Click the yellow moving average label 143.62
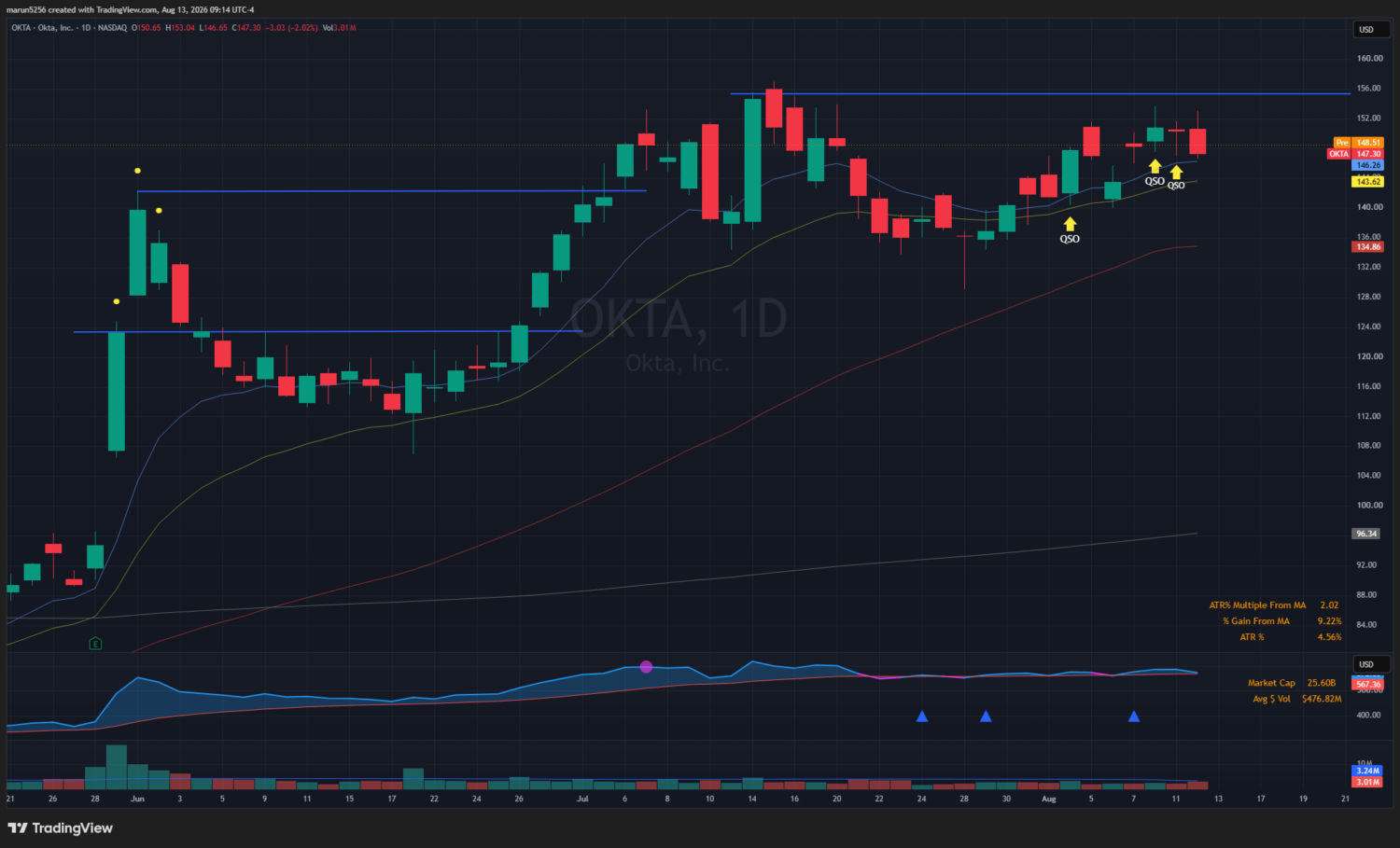 pos(1368,182)
